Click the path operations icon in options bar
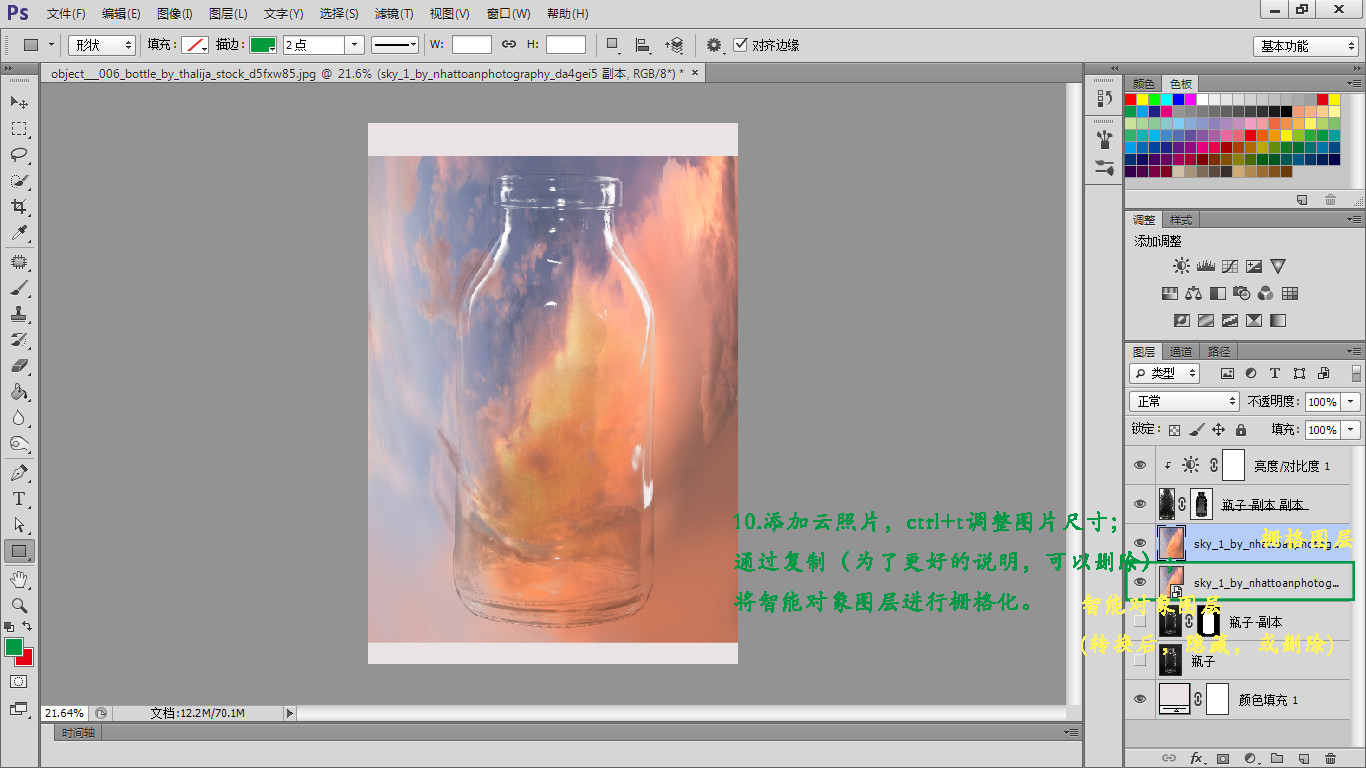The width and height of the screenshot is (1366, 768). (612, 45)
